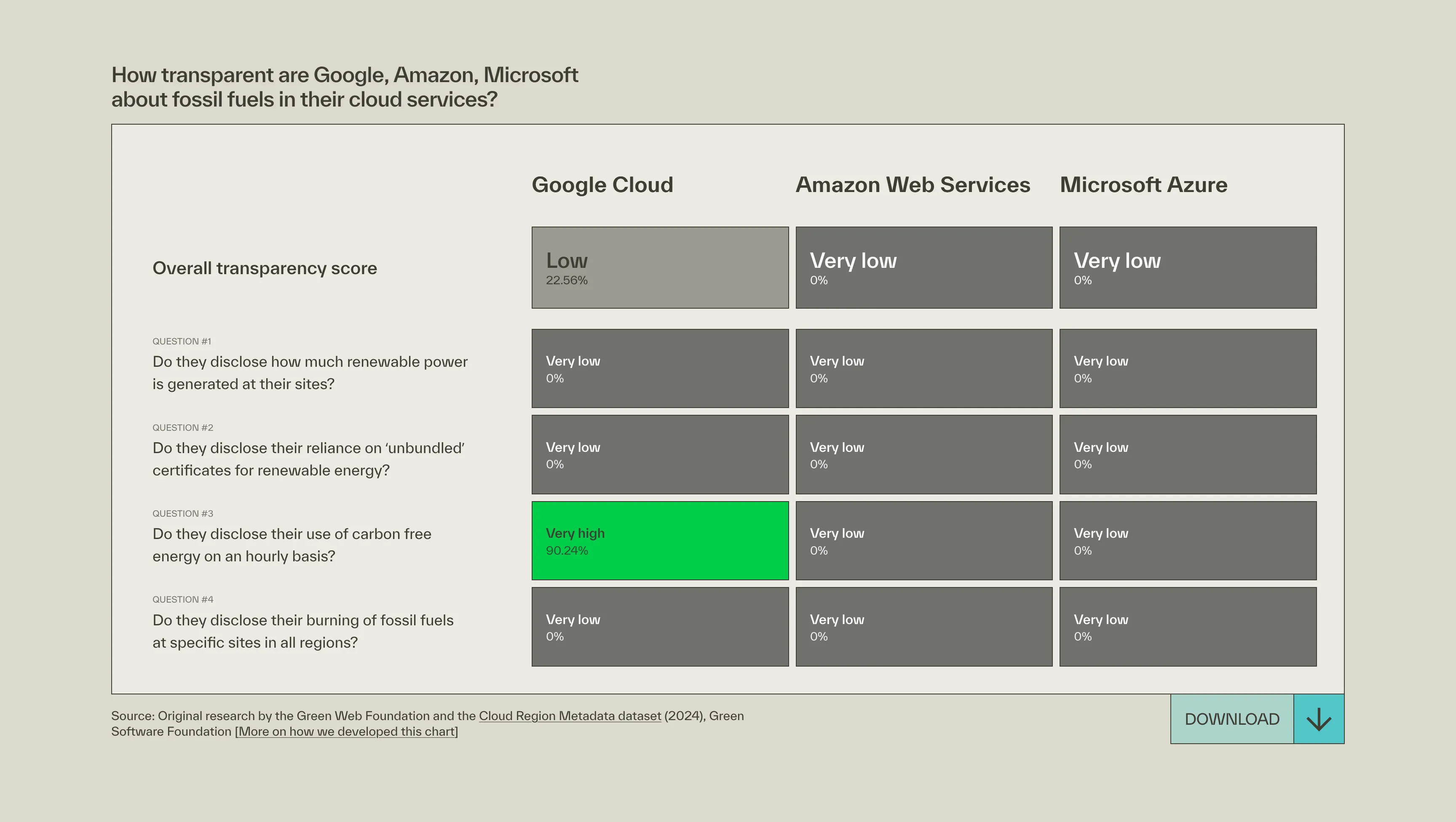Click Google Cloud's Question #1 Very low cell
Image resolution: width=1456 pixels, height=822 pixels.
pos(660,368)
